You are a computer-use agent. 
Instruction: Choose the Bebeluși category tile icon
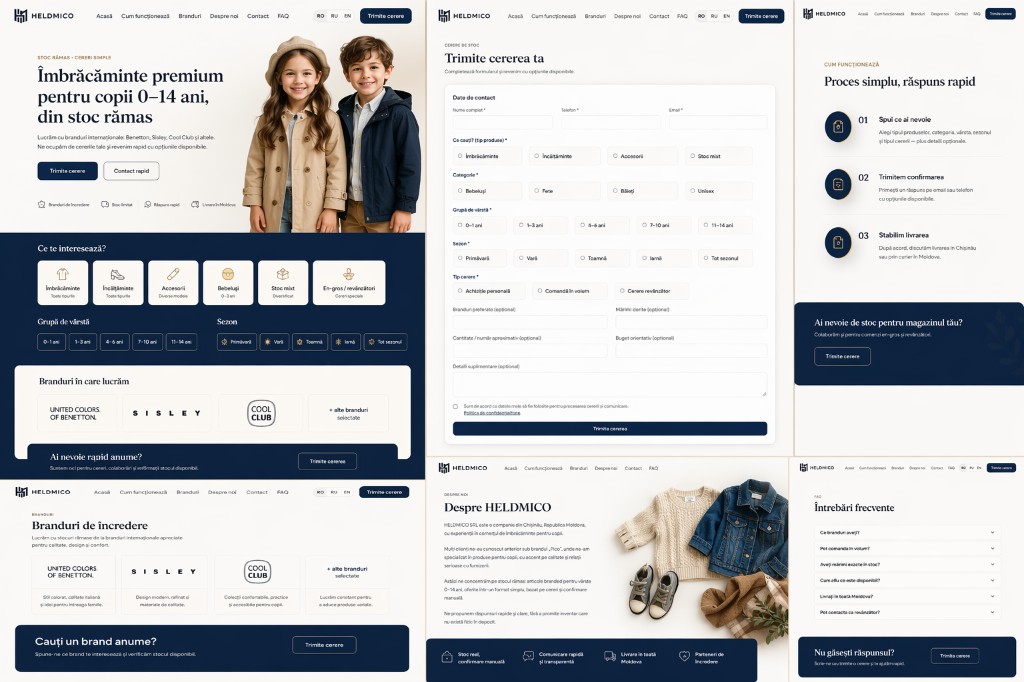point(228,273)
